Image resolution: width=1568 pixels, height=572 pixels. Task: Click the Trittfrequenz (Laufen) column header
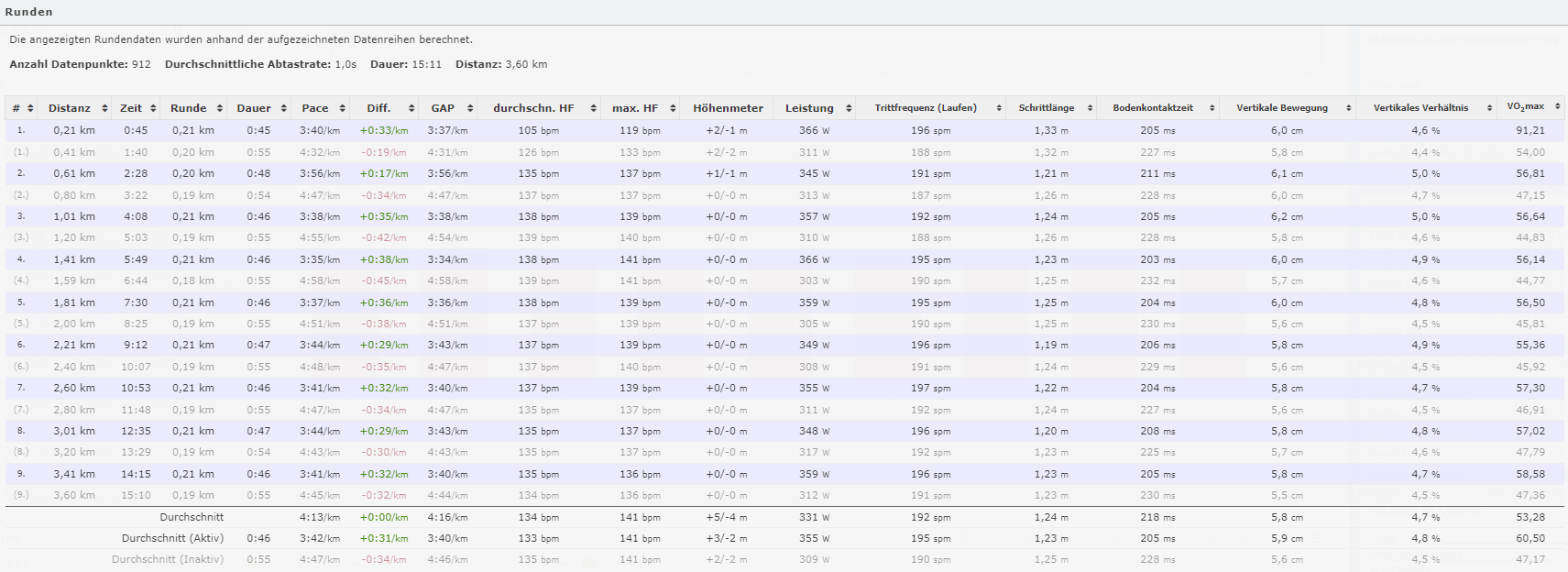coord(926,108)
